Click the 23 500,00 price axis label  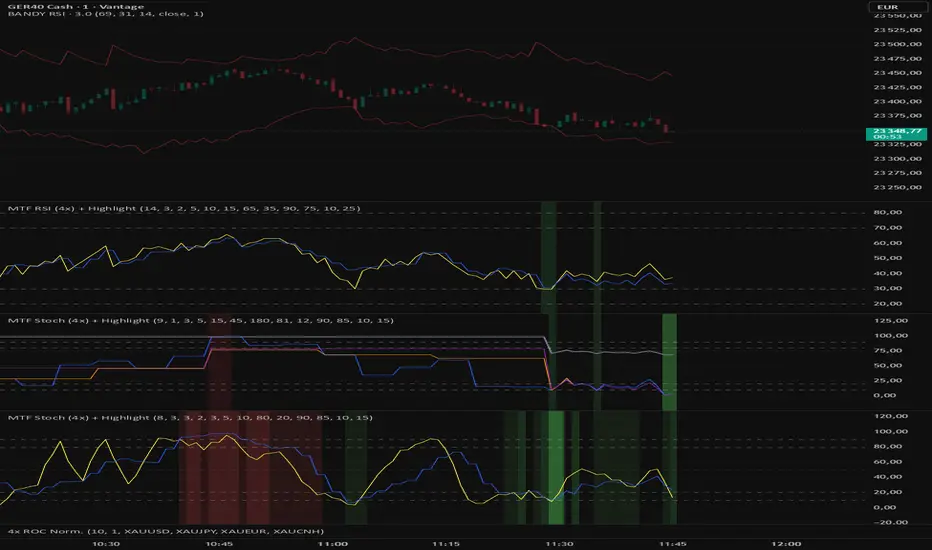tap(898, 44)
